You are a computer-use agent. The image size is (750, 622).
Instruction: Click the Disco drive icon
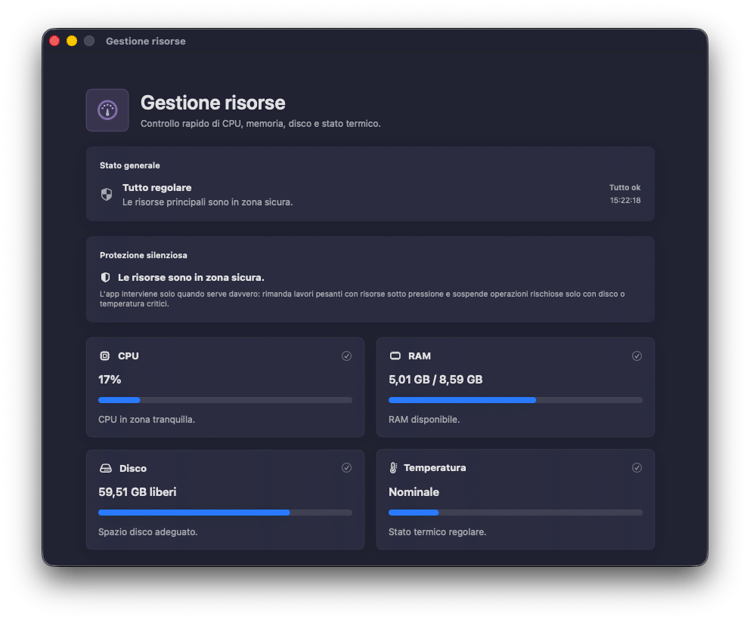coord(106,468)
